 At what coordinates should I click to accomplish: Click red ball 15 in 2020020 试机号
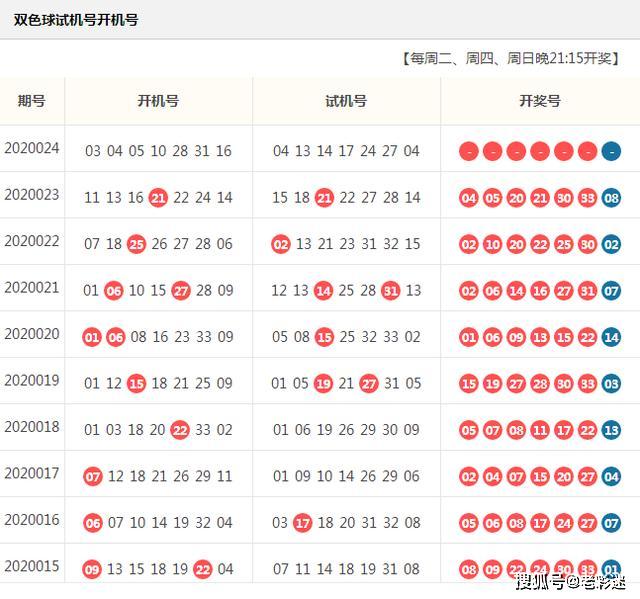(324, 337)
